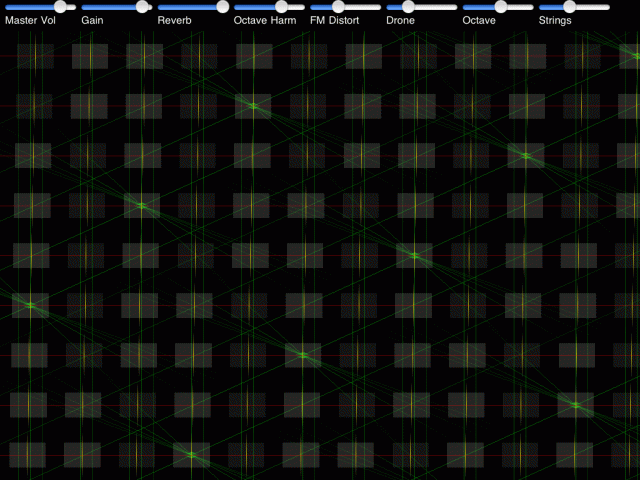Select the Octave Harm slider knob
This screenshot has width=640, height=480.
tap(281, 7)
